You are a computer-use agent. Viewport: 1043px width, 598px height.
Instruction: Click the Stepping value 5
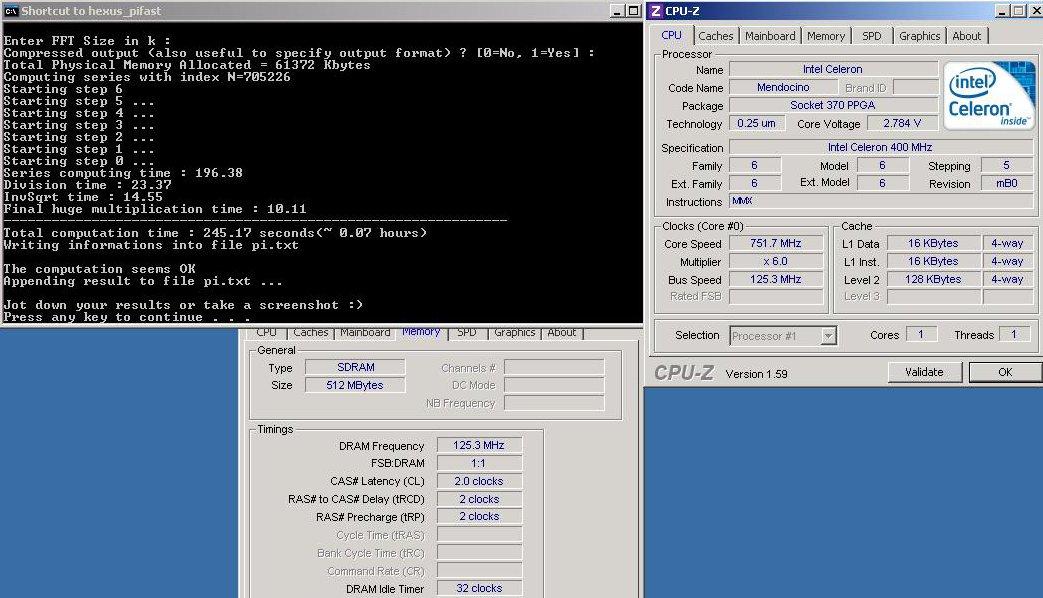pyautogui.click(x=1006, y=165)
